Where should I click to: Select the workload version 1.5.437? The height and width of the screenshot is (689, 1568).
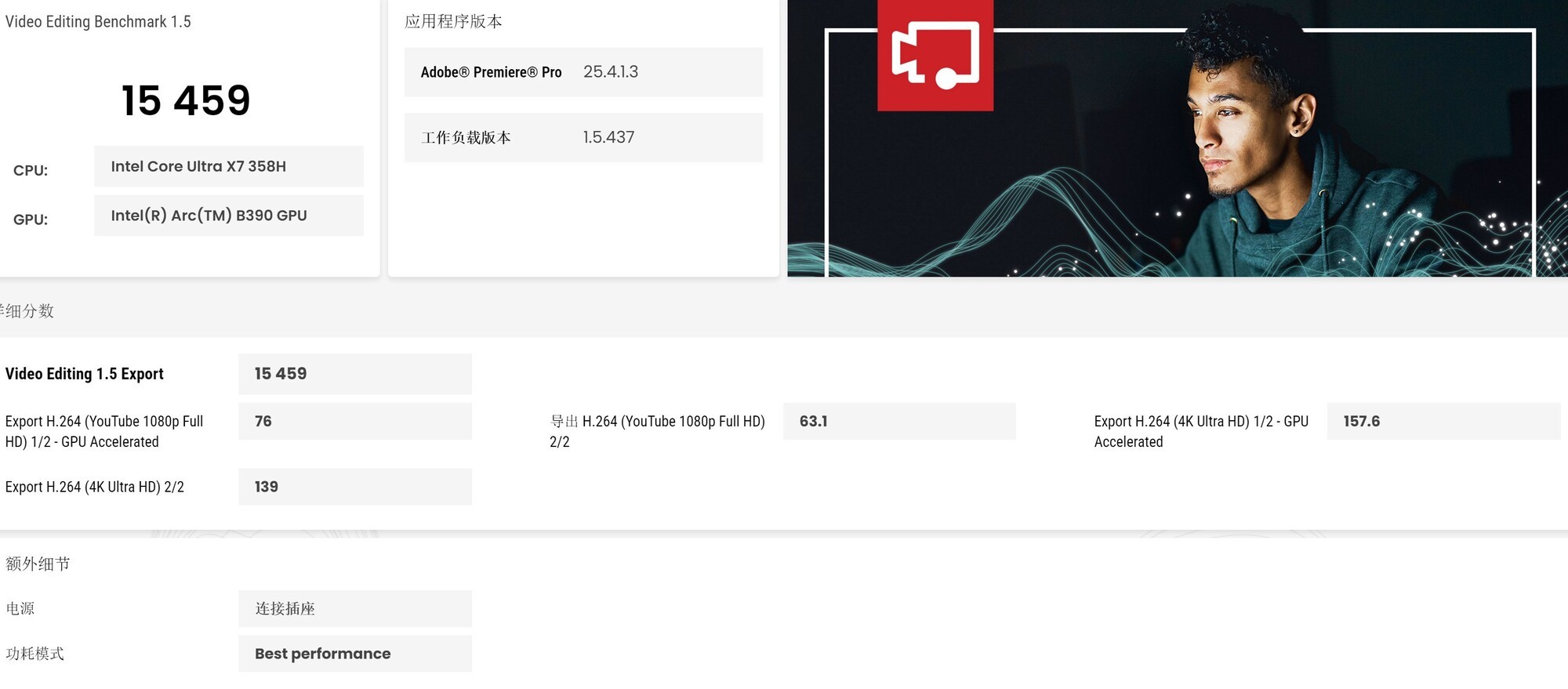point(608,137)
